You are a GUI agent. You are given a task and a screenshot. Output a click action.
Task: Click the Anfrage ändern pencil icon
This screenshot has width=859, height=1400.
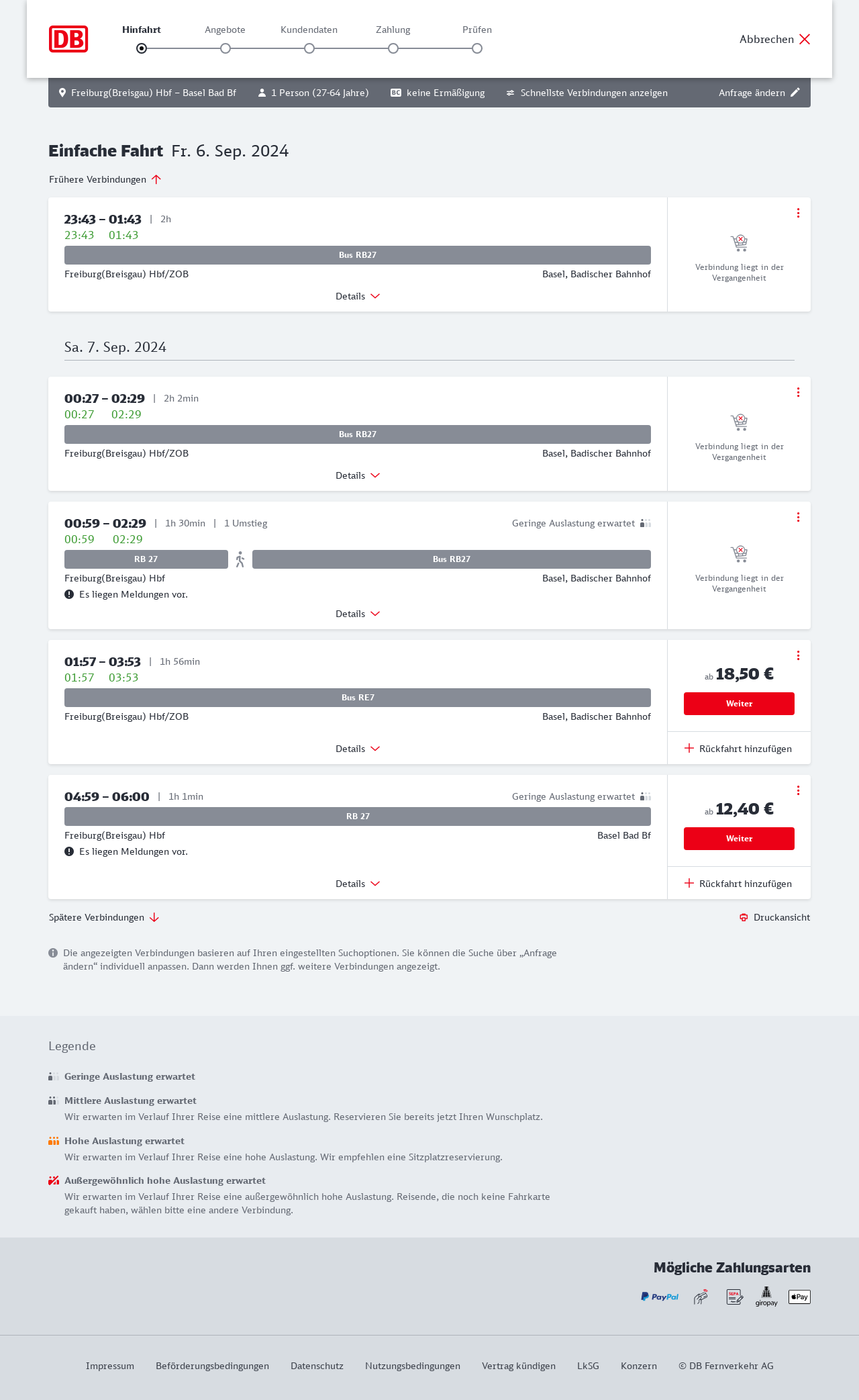click(x=795, y=93)
